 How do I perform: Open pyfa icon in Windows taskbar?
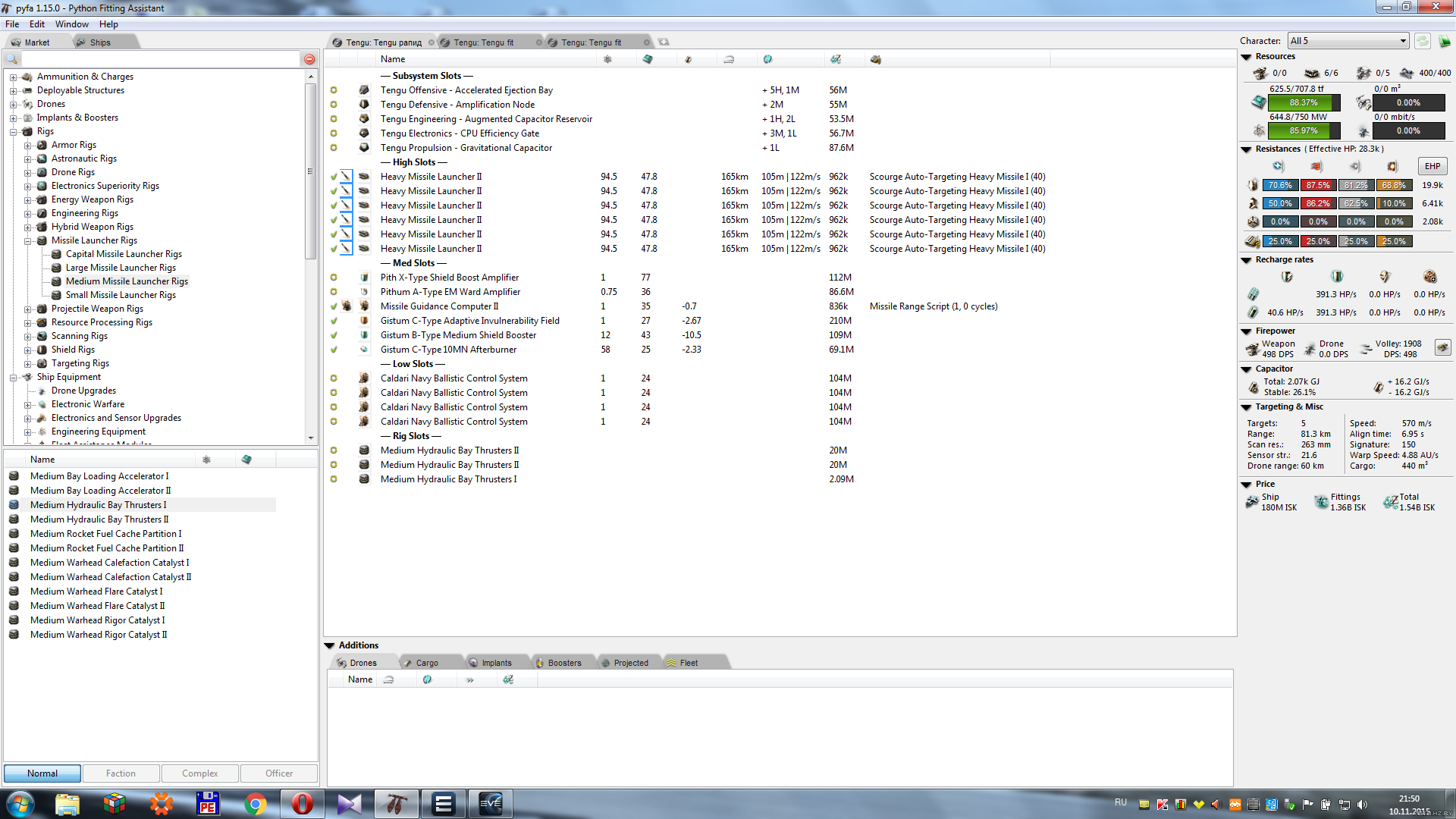click(395, 804)
